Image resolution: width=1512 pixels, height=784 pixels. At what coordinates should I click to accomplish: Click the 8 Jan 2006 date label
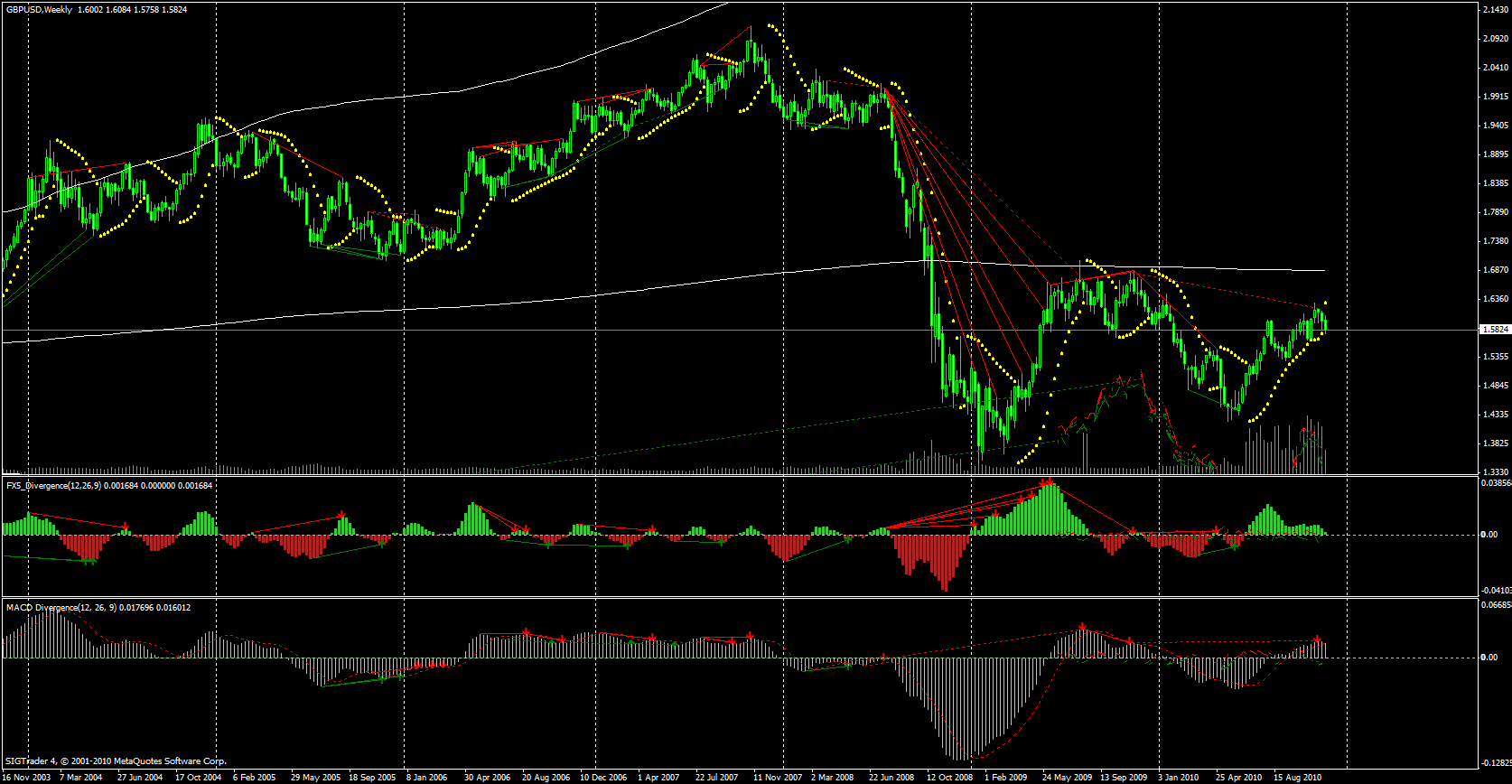[x=427, y=777]
